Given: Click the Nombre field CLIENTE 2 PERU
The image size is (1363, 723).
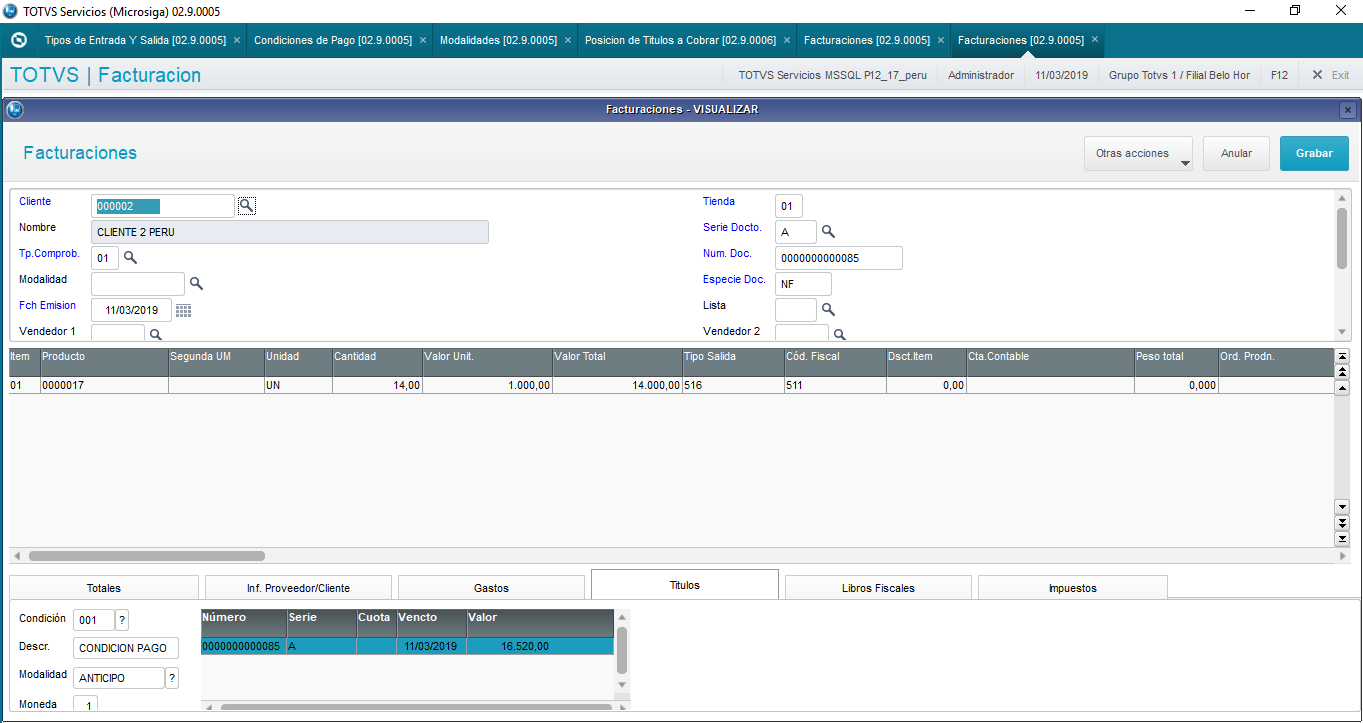Looking at the screenshot, I should [290, 232].
